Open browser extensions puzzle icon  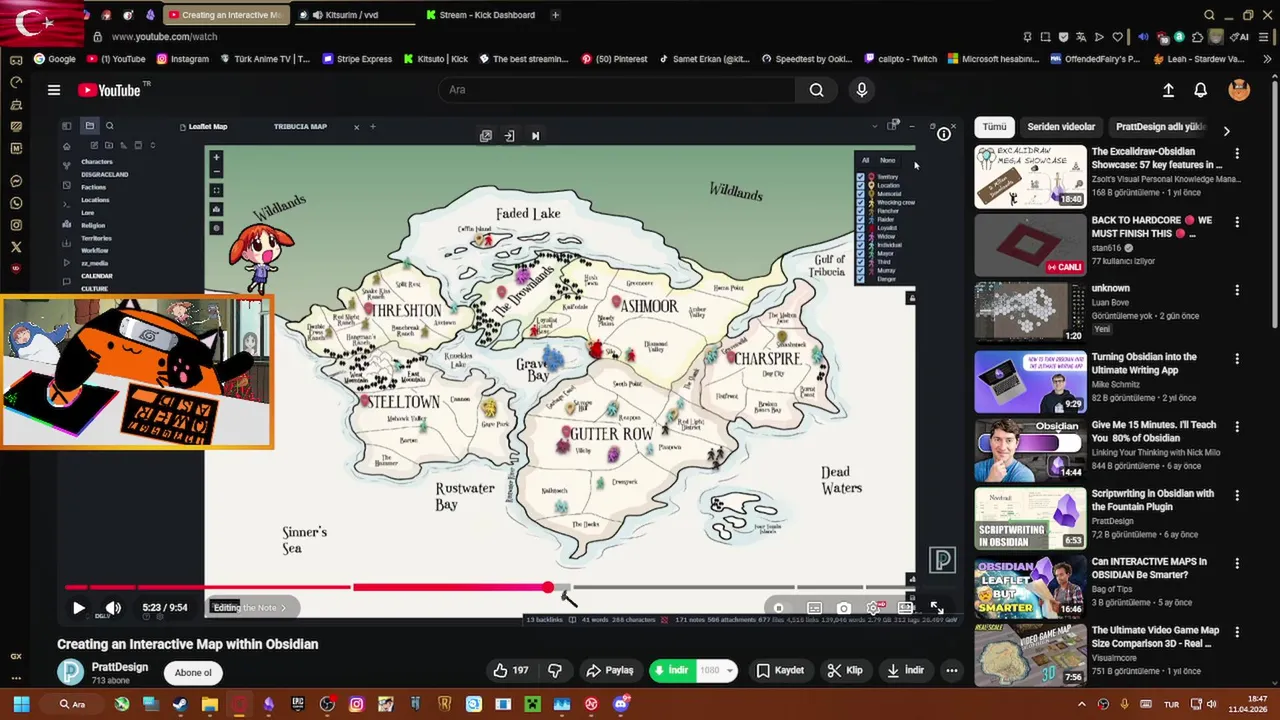point(1198,37)
